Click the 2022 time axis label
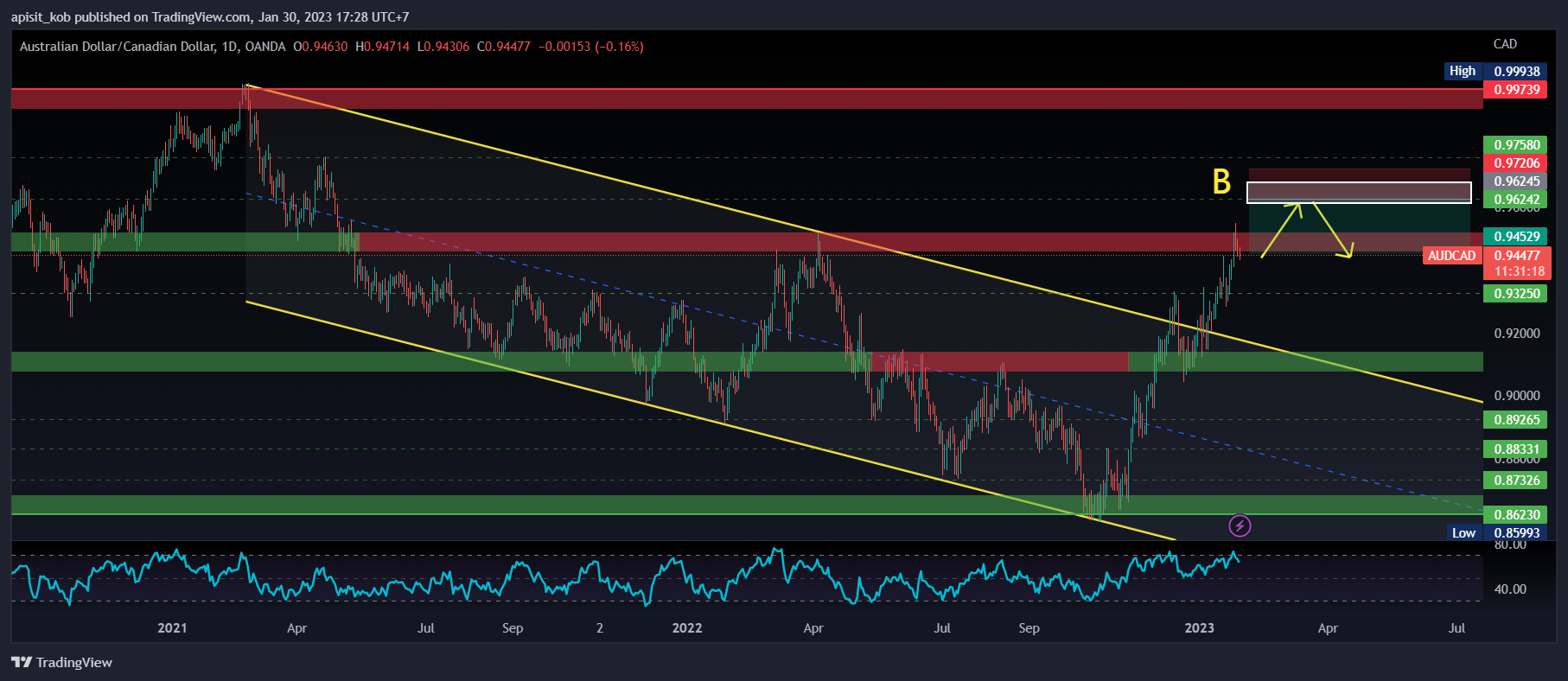Image resolution: width=1568 pixels, height=681 pixels. [x=687, y=628]
